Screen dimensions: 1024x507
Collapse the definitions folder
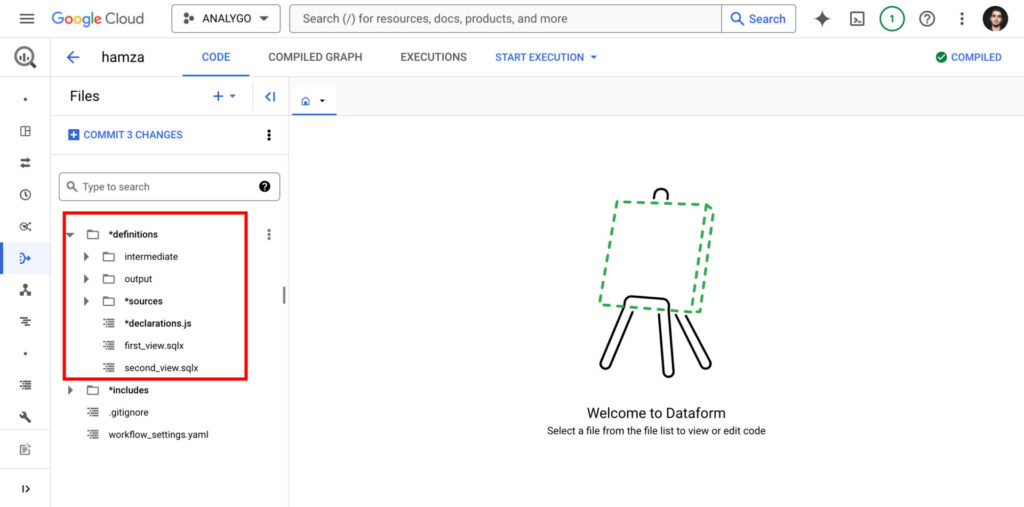point(70,235)
